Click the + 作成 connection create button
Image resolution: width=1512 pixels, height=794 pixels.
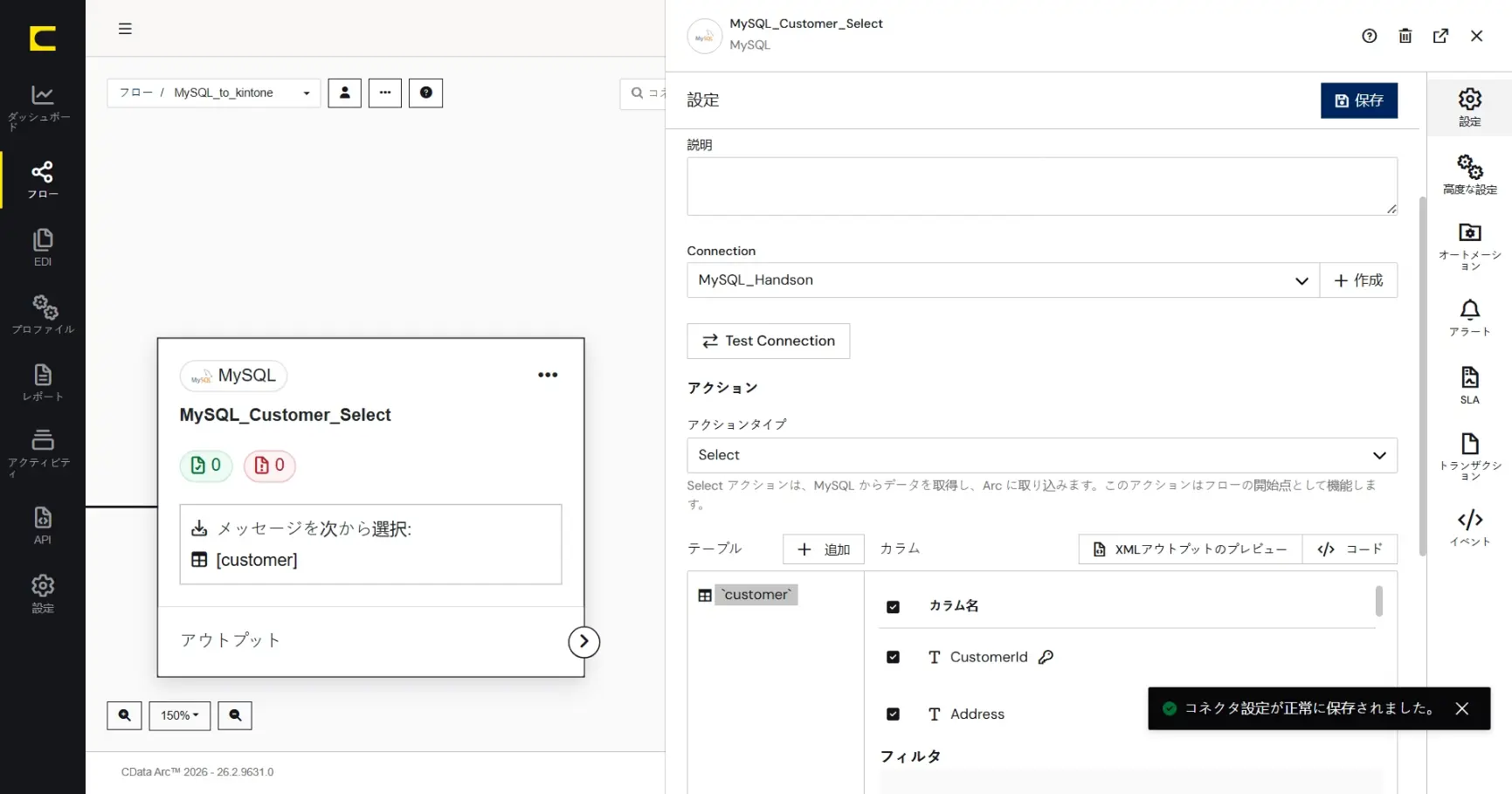click(x=1358, y=280)
